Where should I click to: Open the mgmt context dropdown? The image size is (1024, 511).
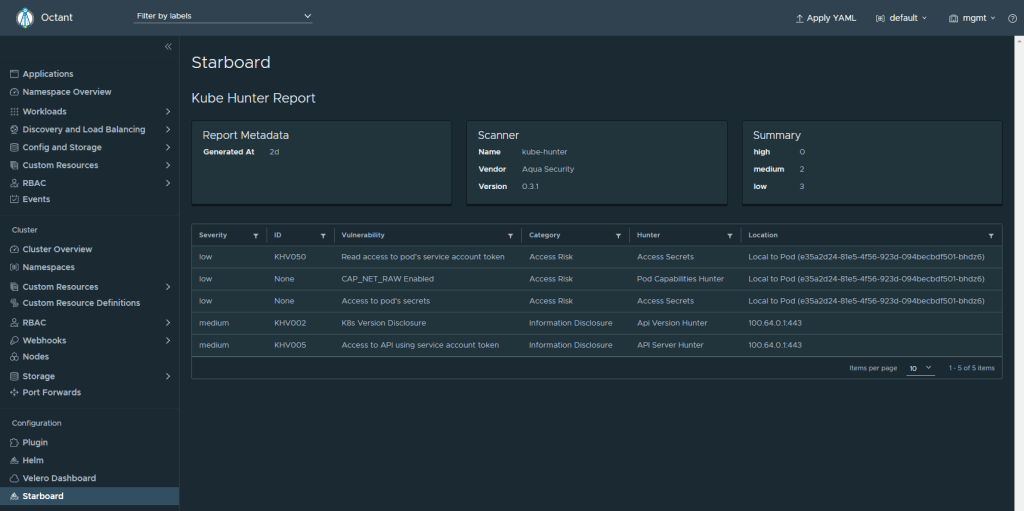click(972, 18)
